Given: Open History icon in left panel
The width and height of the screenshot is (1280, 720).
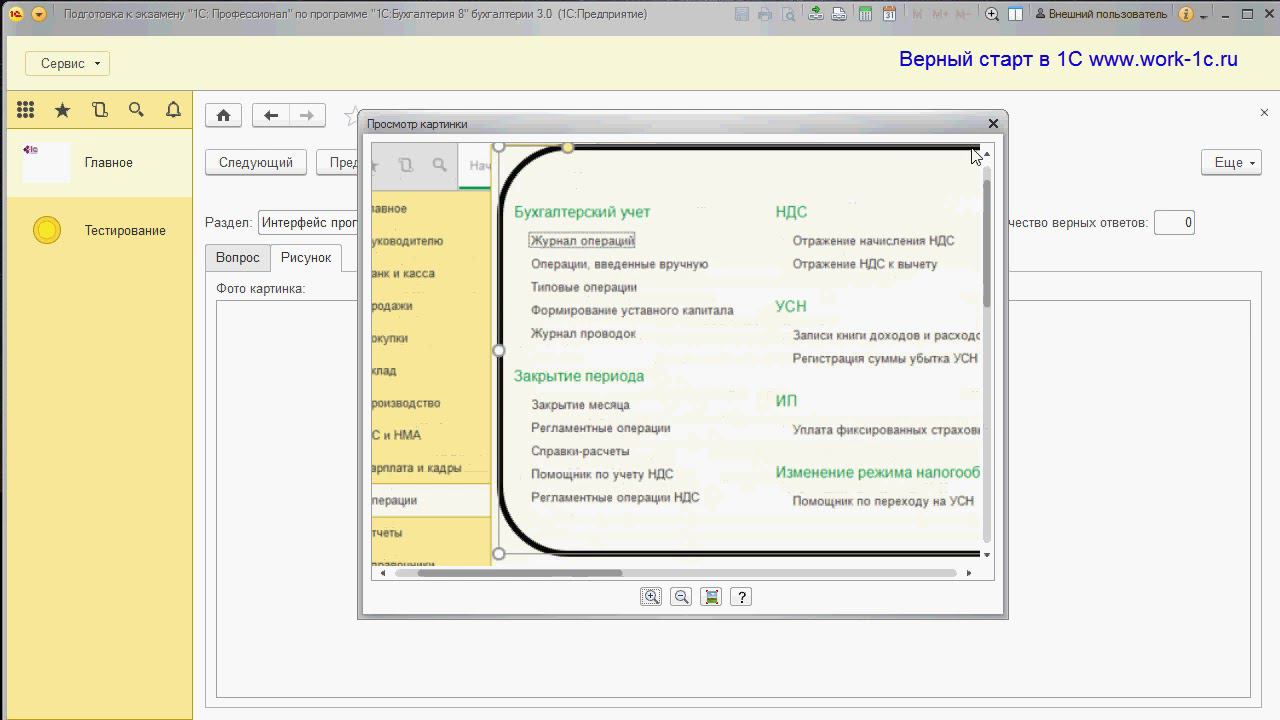Looking at the screenshot, I should pos(99,110).
